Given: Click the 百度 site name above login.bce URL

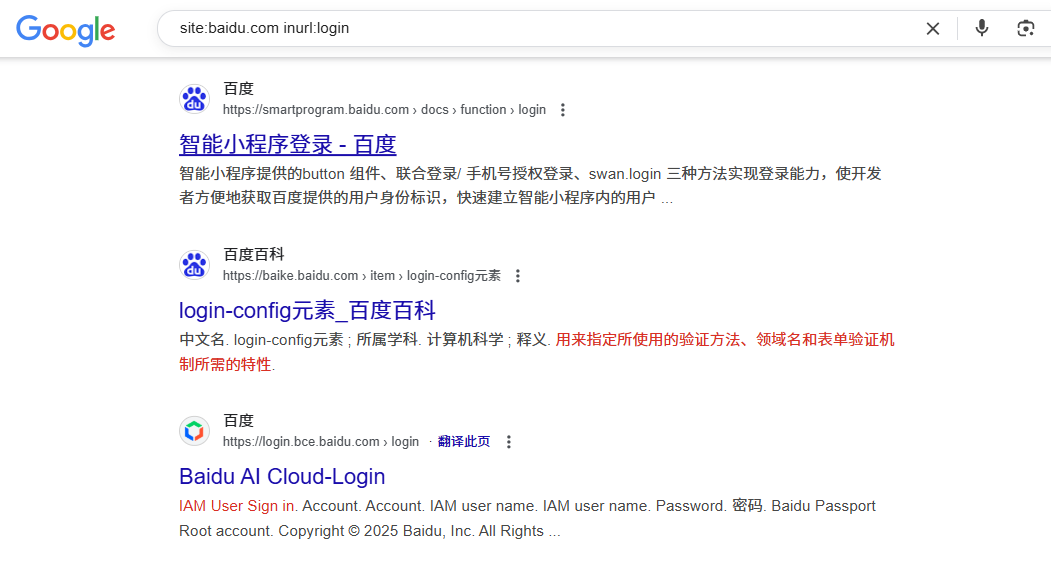Looking at the screenshot, I should point(238,421).
